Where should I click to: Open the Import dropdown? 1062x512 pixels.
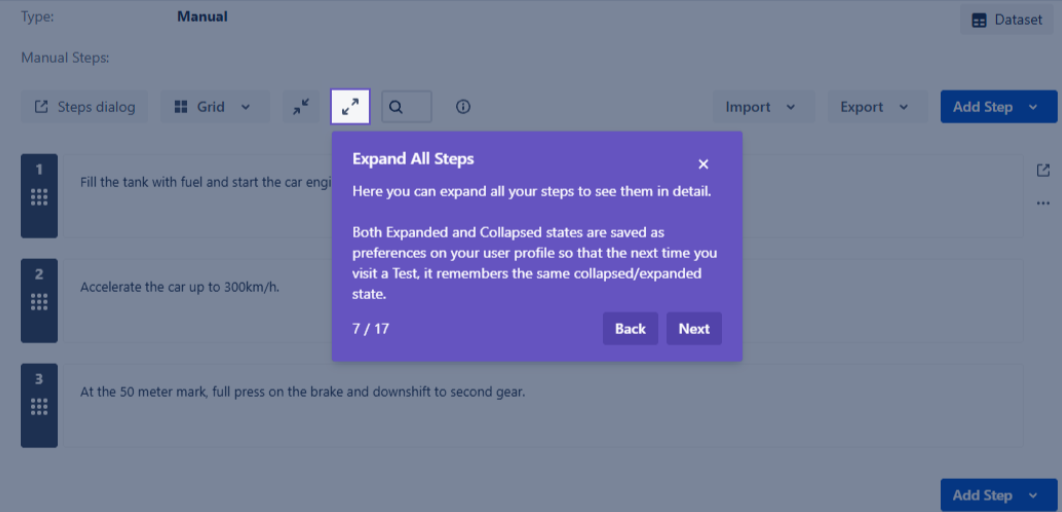pos(761,107)
